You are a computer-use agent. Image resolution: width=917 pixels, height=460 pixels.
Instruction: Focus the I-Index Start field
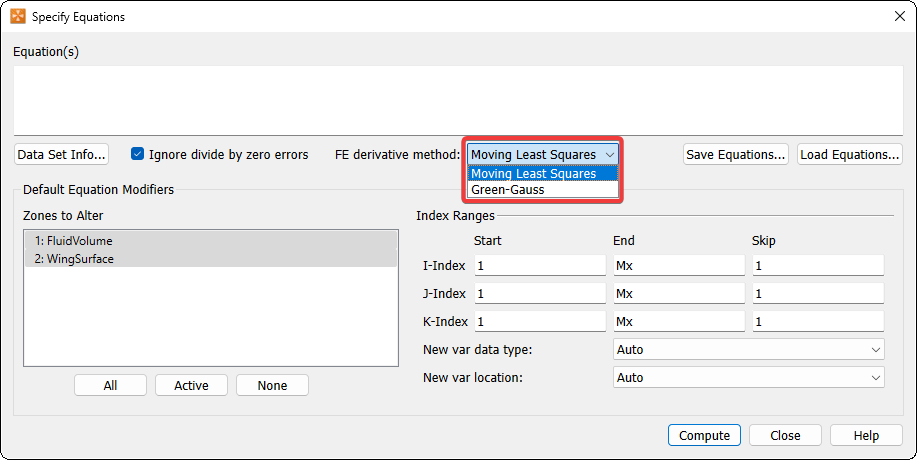tap(540, 265)
